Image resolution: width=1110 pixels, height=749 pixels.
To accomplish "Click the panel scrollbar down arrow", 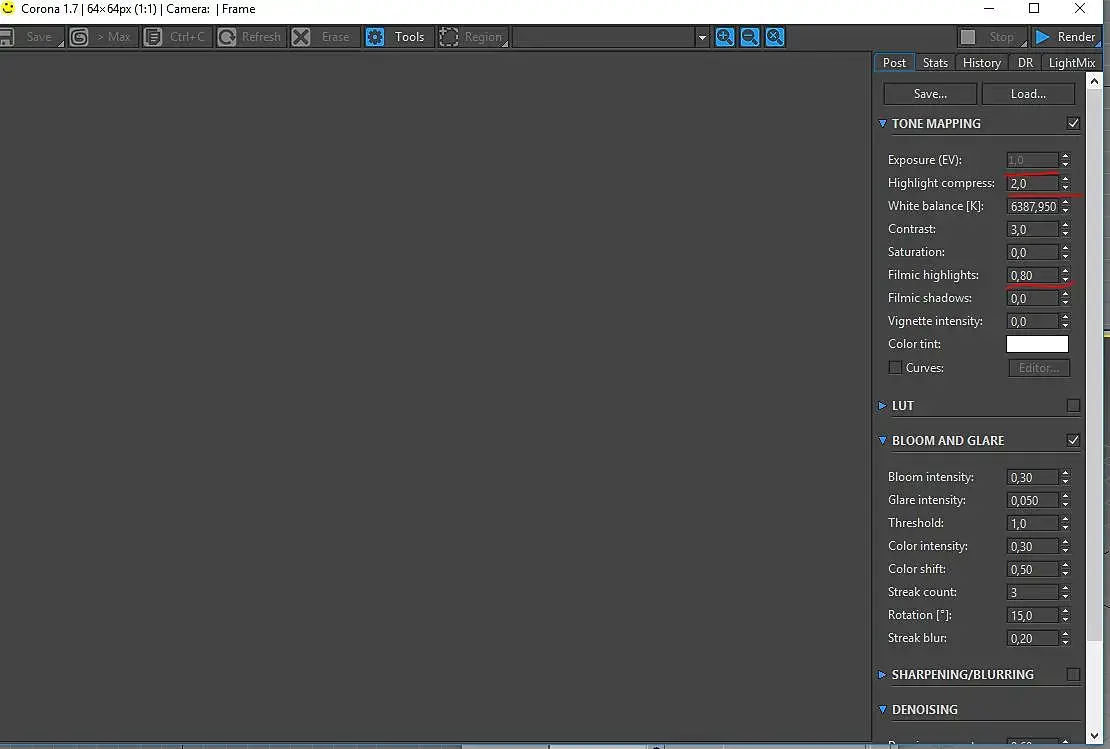I will click(1094, 736).
